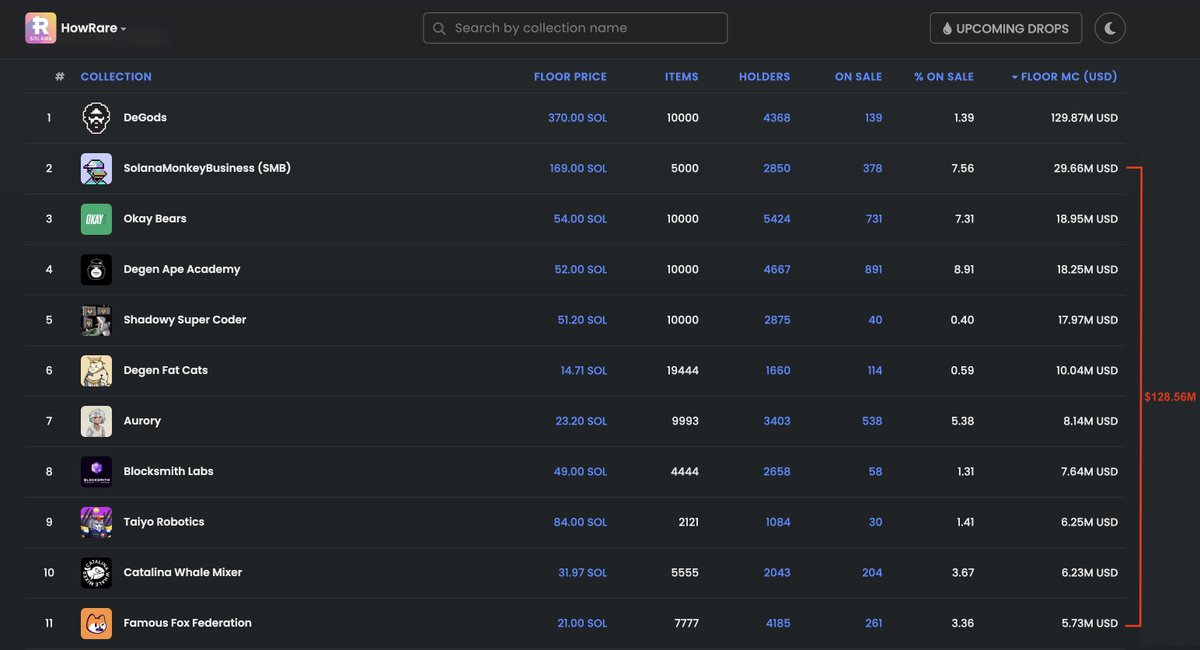The image size is (1200, 650).
Task: Sort table by Floor Price column
Action: [x=570, y=77]
